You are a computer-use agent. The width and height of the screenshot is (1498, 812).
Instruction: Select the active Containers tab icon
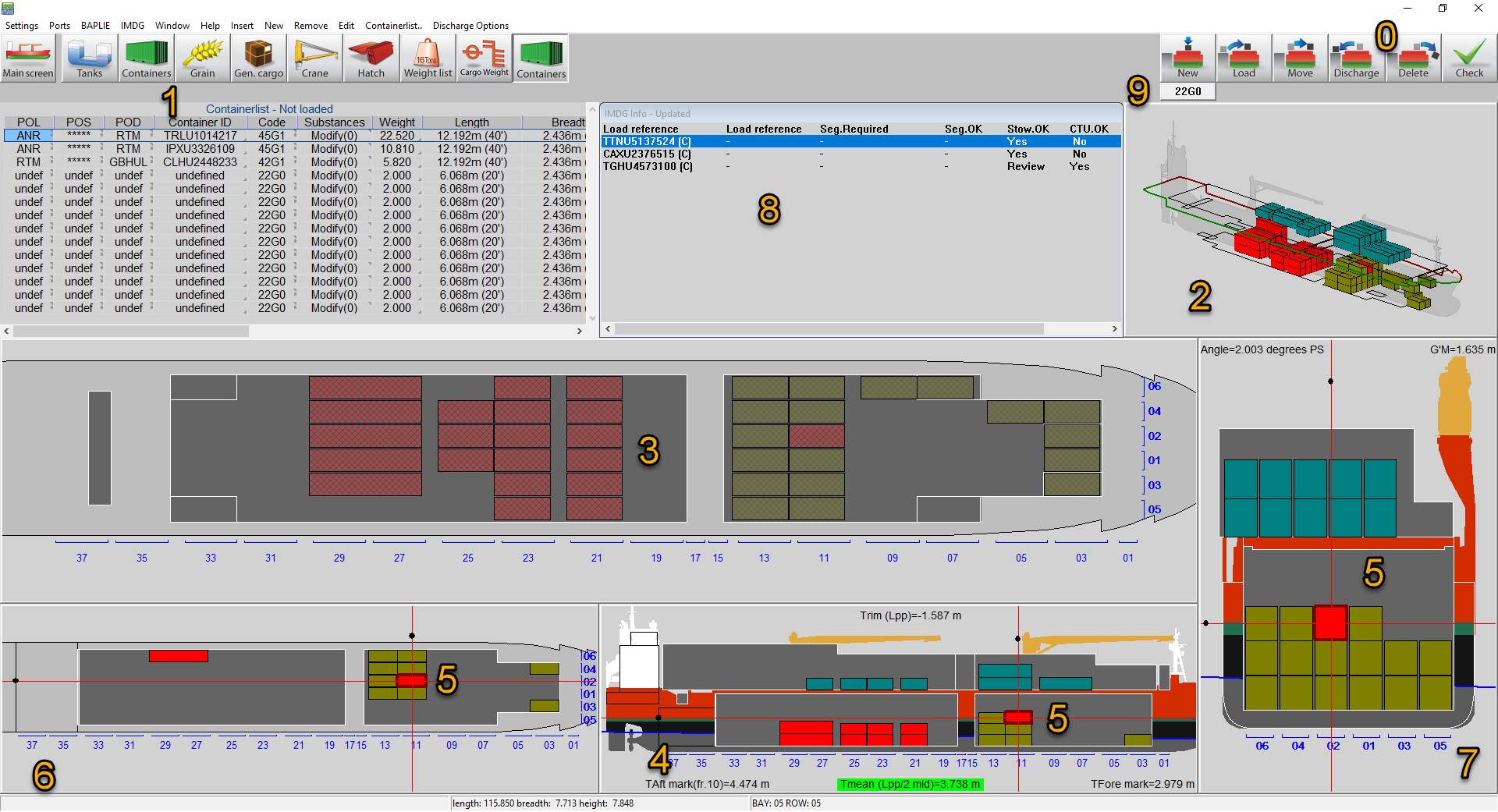(541, 58)
